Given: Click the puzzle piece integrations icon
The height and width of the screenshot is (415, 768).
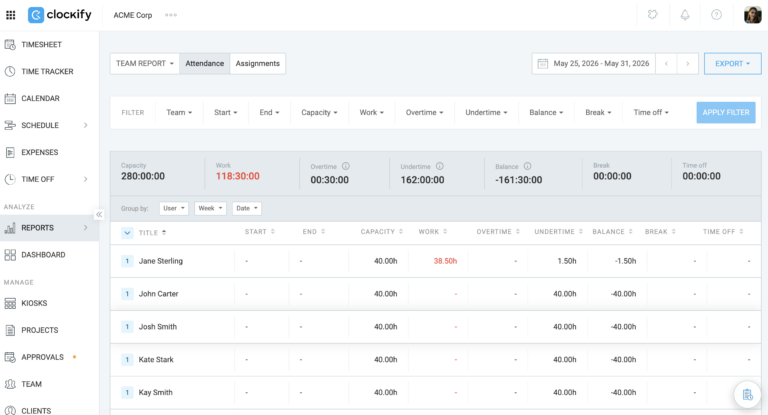Looking at the screenshot, I should 652,15.
